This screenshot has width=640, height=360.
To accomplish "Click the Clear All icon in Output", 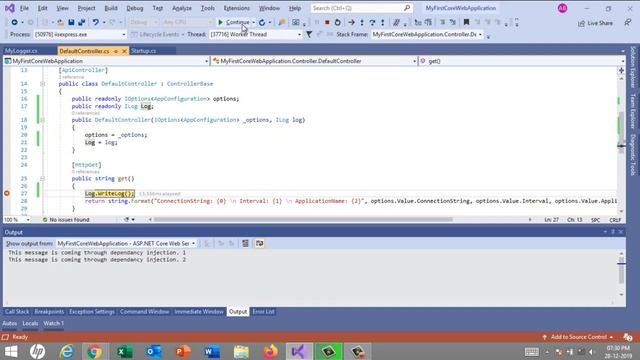I will [245, 243].
